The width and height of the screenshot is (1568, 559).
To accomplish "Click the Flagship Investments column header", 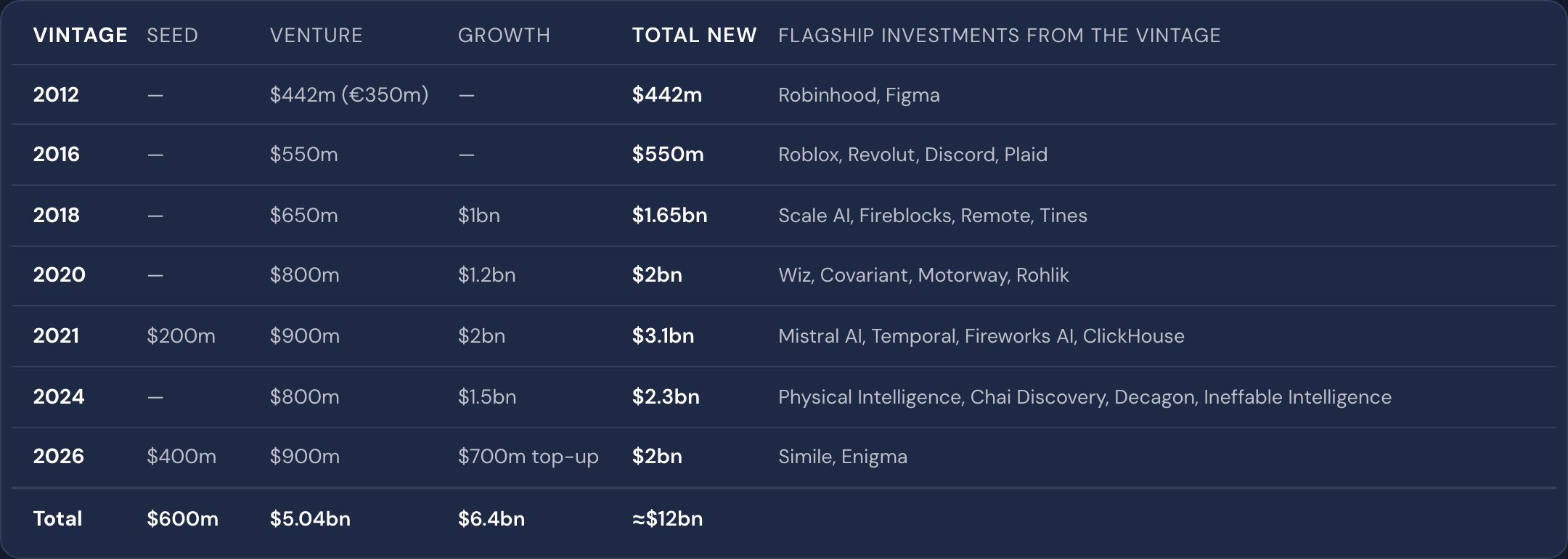I will pos(999,35).
